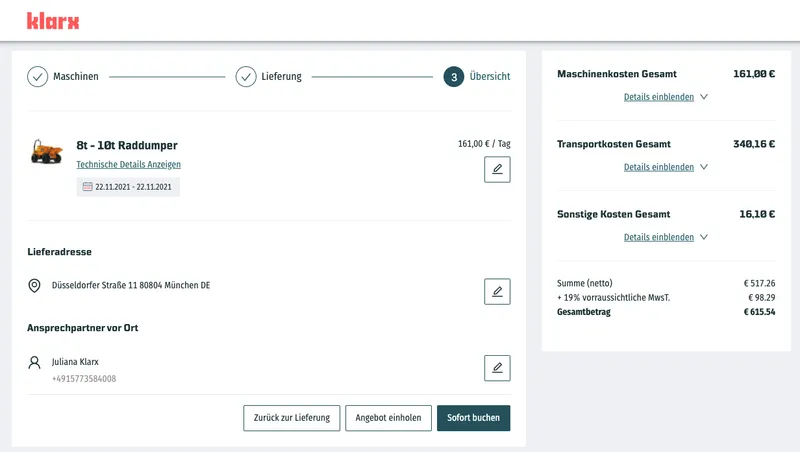The width and height of the screenshot is (800, 452).
Task: Click Angebot einholen button
Action: tap(388, 418)
